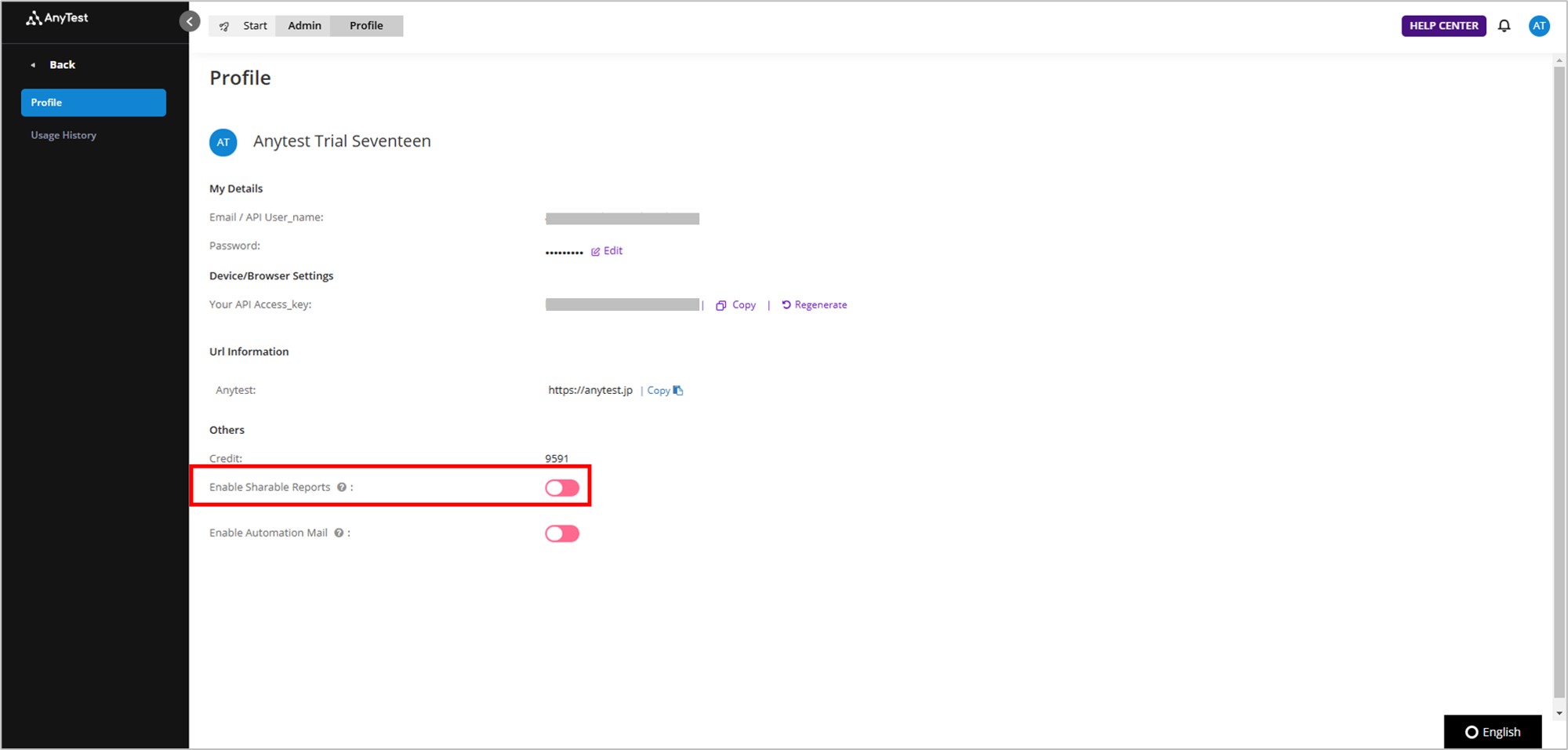Edit the password

point(607,251)
